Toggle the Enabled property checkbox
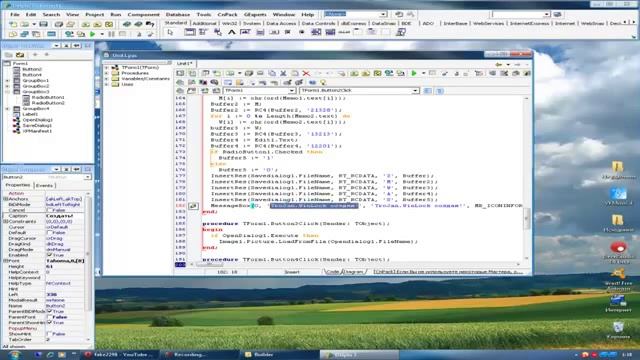This screenshot has width=640, height=360. pyautogui.click(x=49, y=255)
